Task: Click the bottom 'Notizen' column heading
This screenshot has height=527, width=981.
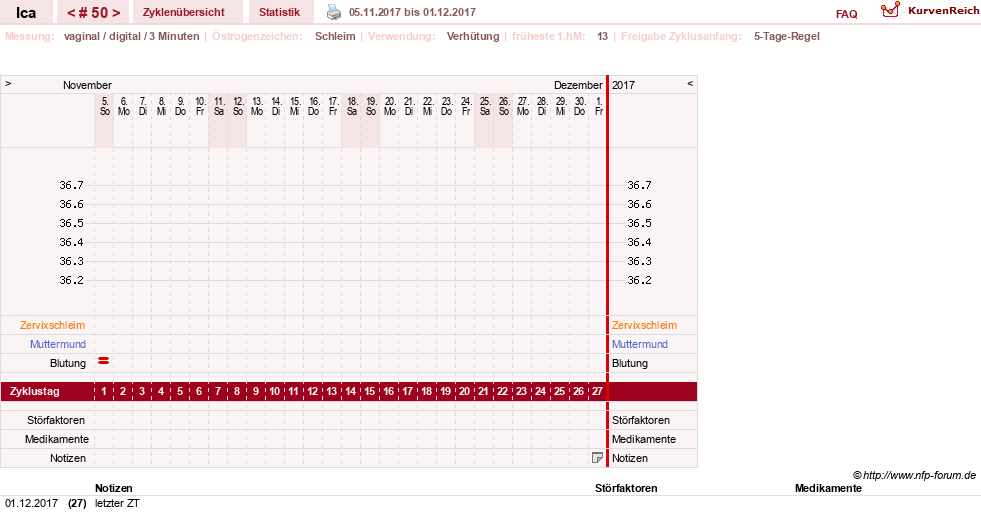Action: click(x=114, y=488)
